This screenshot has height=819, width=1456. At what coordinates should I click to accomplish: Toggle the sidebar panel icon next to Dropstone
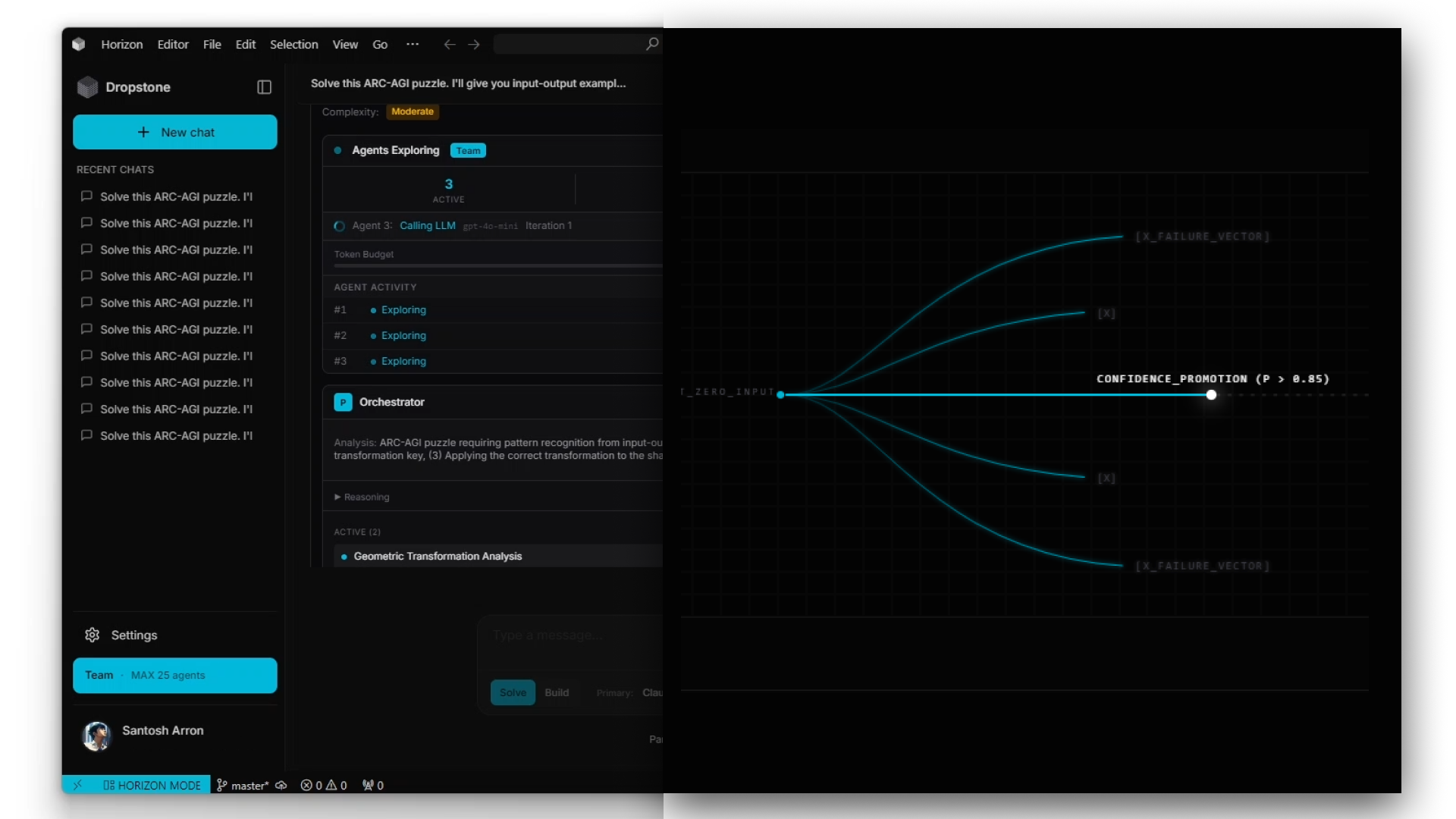tap(264, 87)
